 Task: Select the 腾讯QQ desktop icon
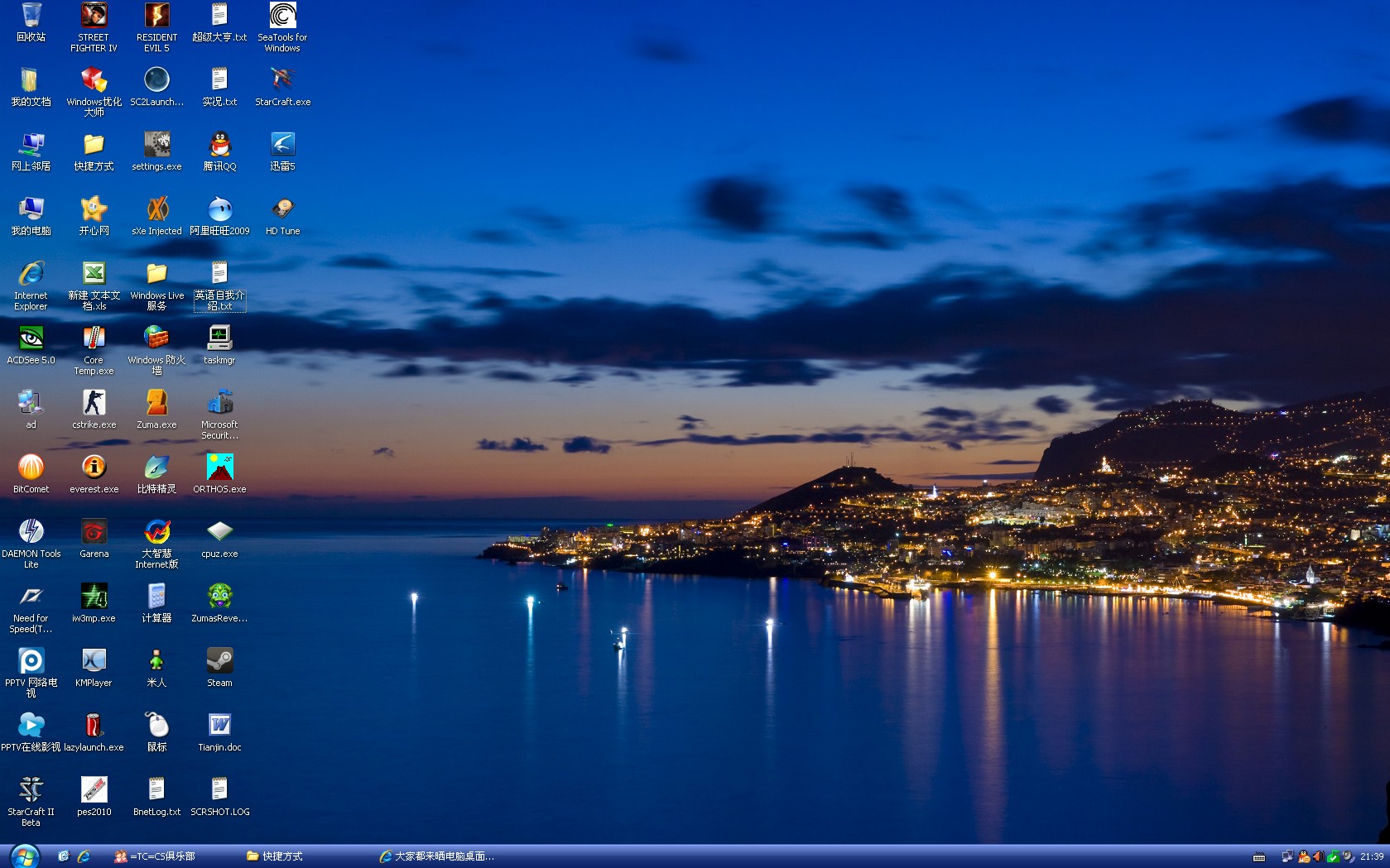click(219, 151)
